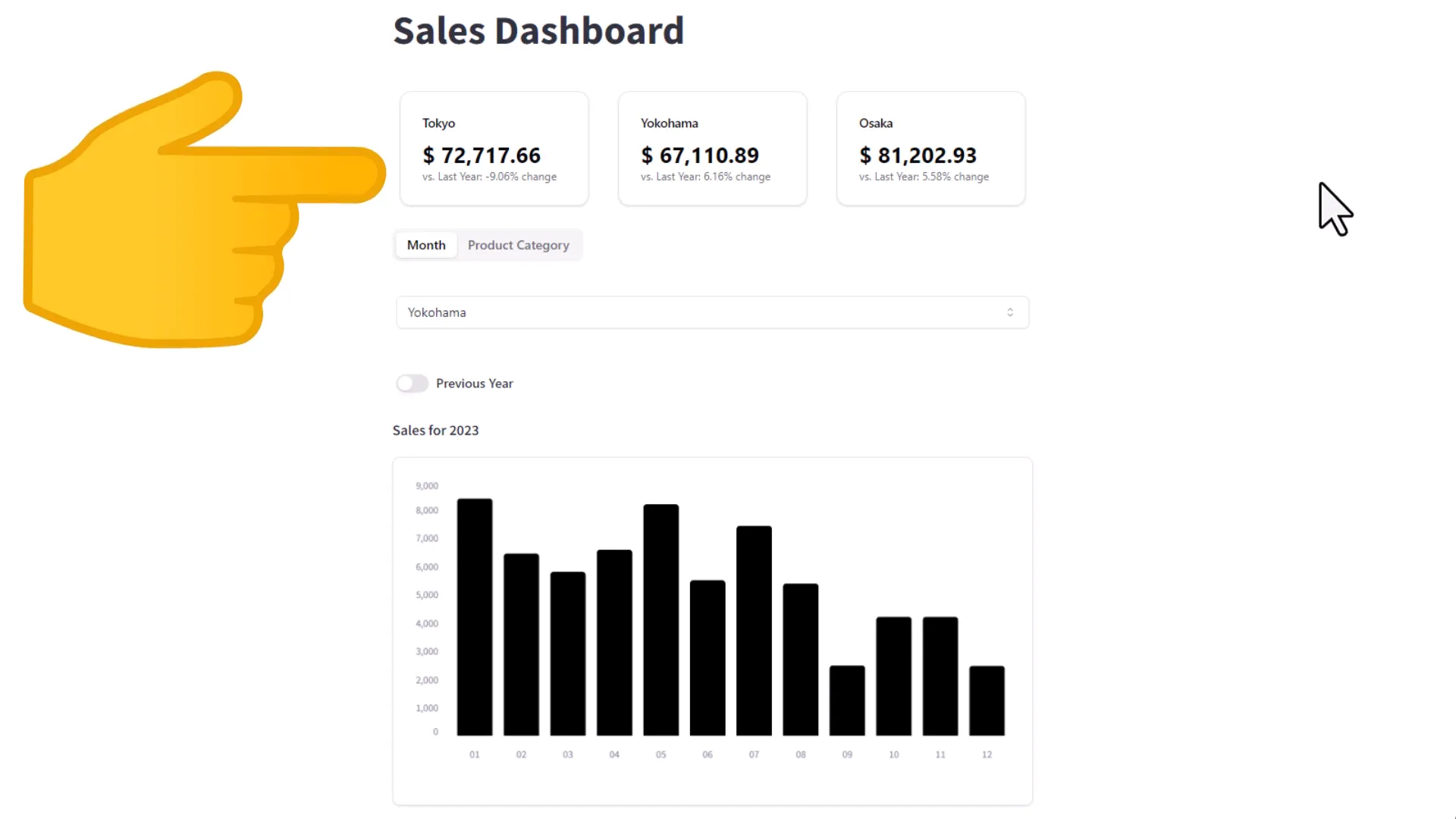Select the Osaka sales summary card

[930, 148]
